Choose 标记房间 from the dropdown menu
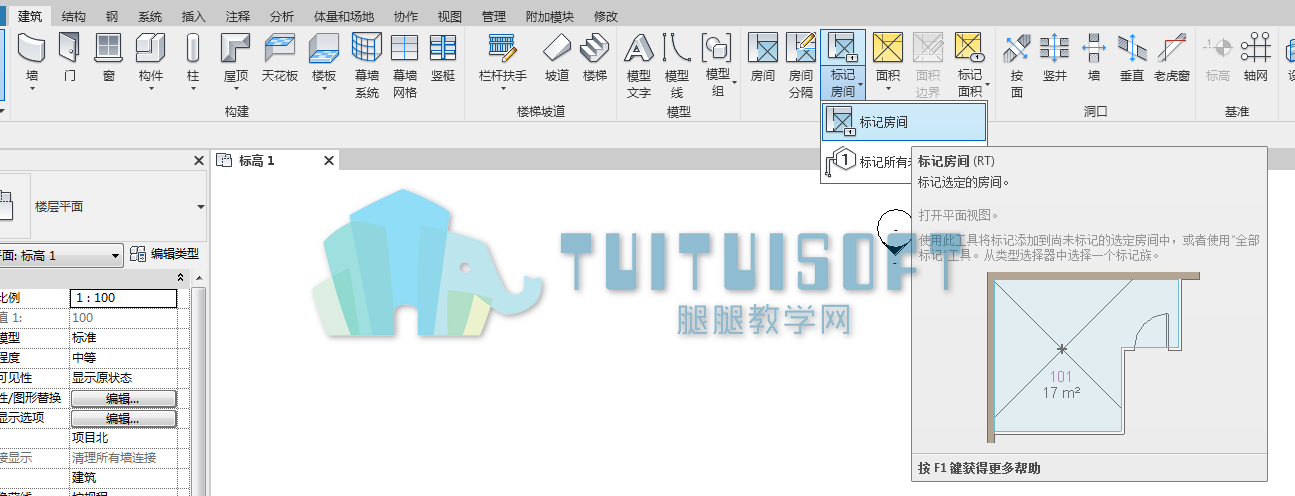 (x=904, y=122)
